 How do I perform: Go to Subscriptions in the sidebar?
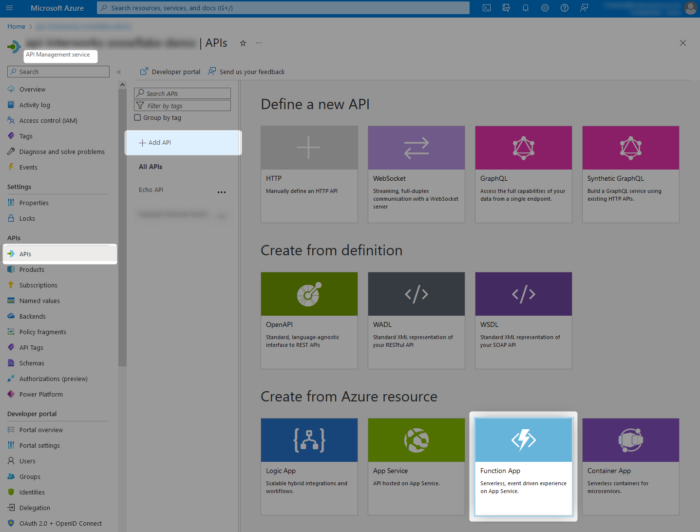tap(38, 285)
